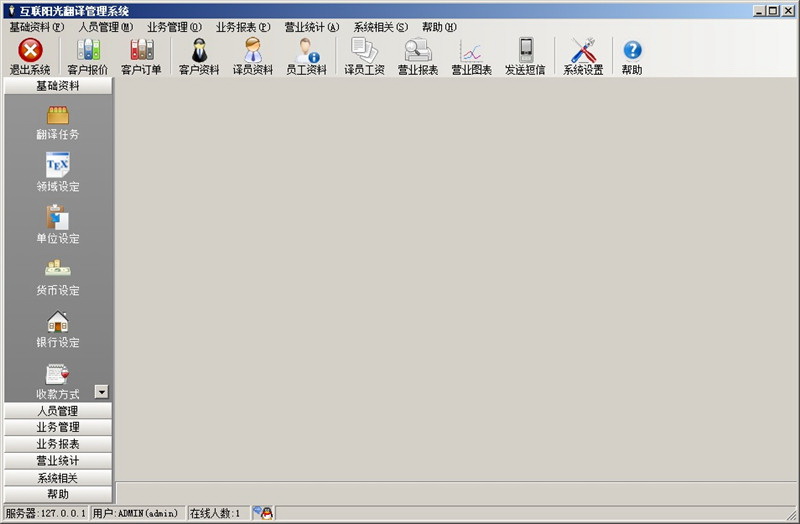
Task: Expand the 营业统计 sidebar section
Action: click(58, 461)
